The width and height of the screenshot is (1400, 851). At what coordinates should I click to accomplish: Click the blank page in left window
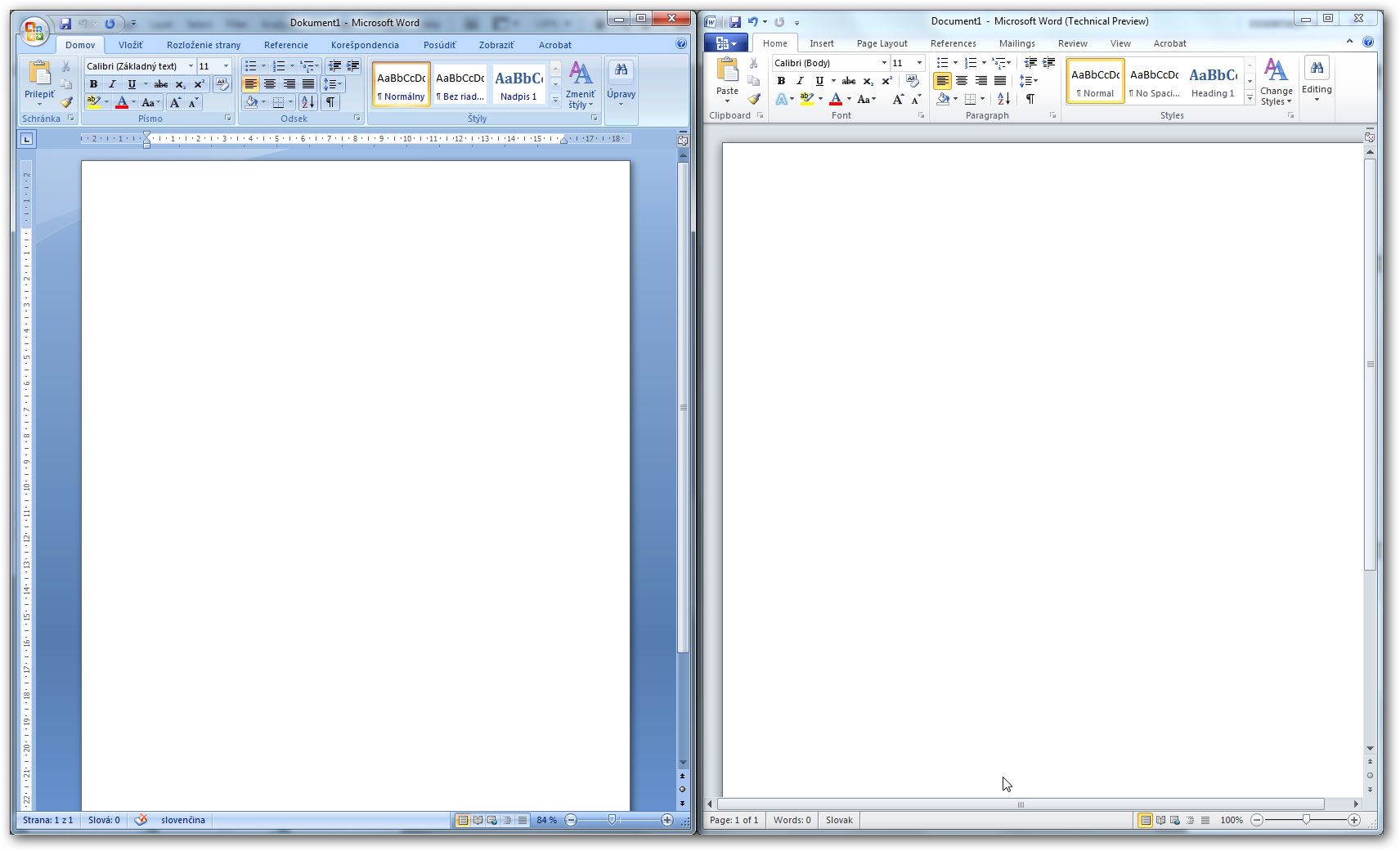pos(356,486)
